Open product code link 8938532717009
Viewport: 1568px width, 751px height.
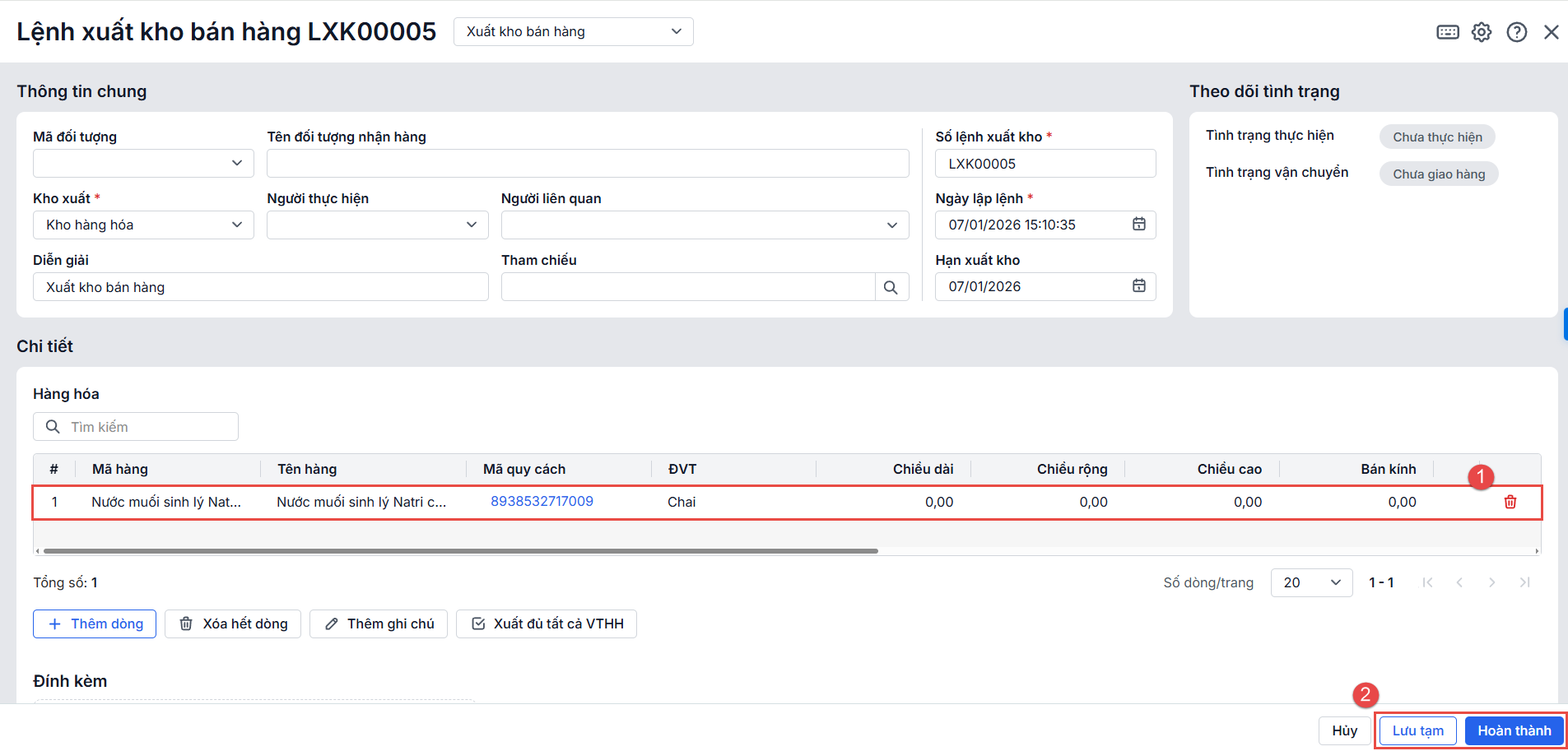point(542,501)
